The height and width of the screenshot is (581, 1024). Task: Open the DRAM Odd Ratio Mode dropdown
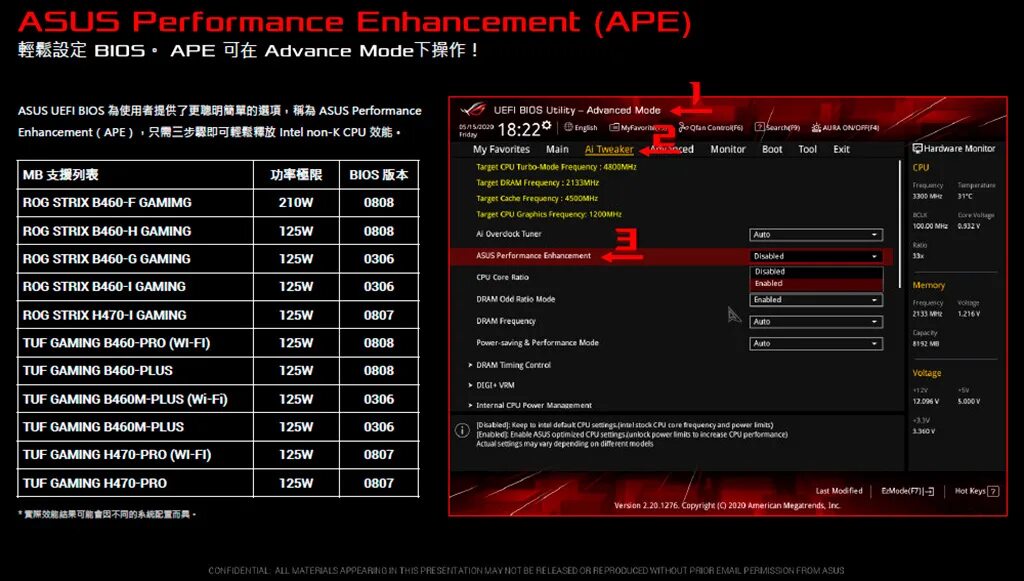click(x=816, y=300)
